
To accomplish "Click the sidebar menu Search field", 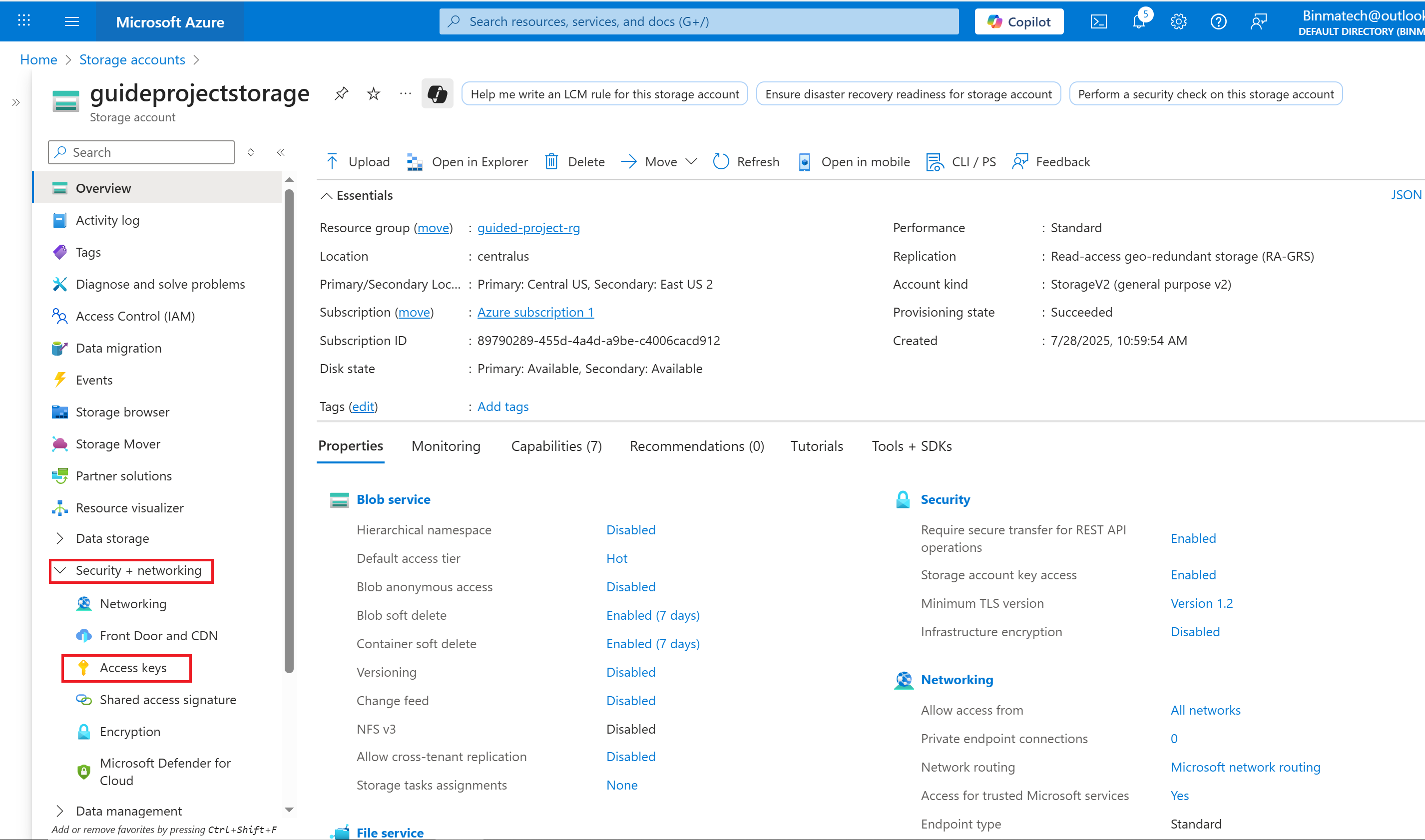I will tap(141, 152).
